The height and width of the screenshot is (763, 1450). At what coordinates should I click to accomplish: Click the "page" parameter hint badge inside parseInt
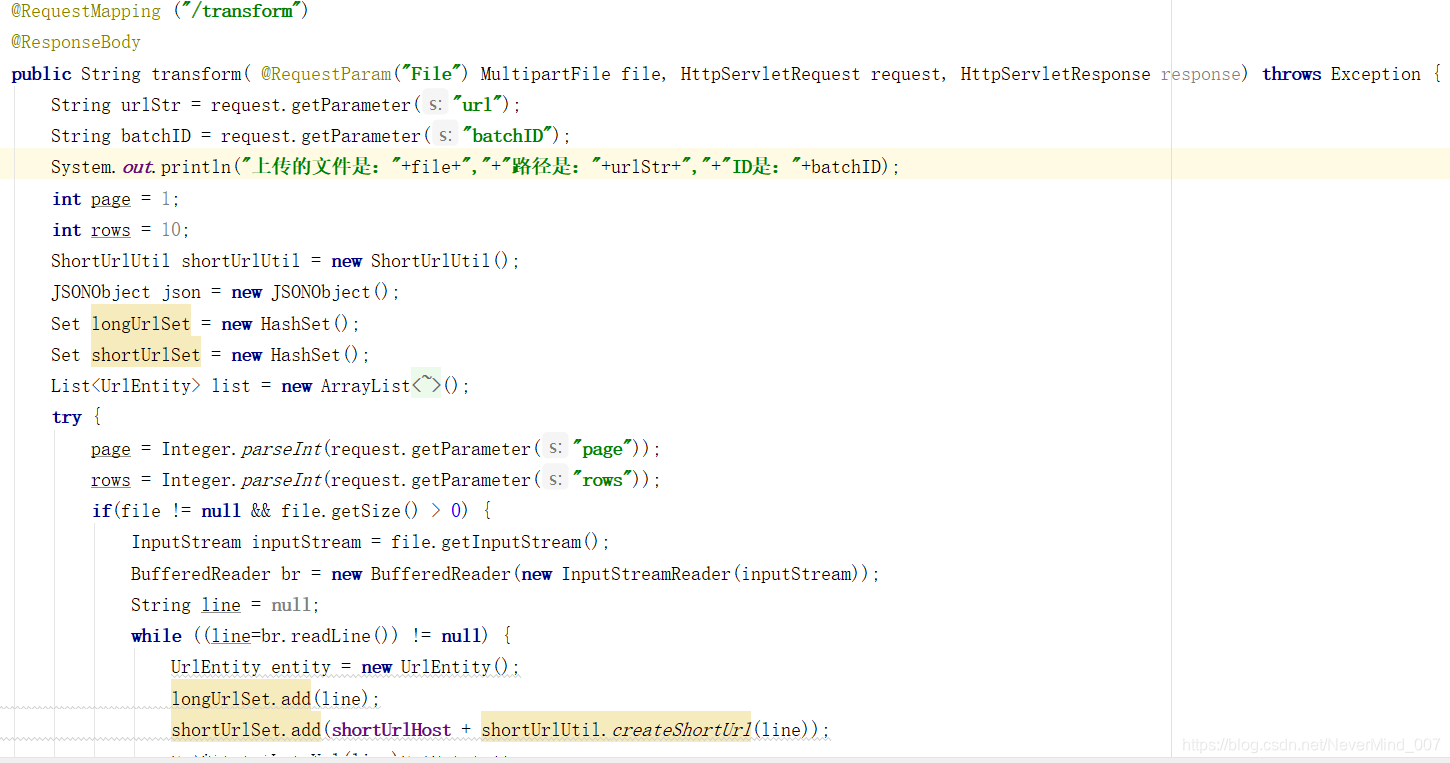coord(554,448)
